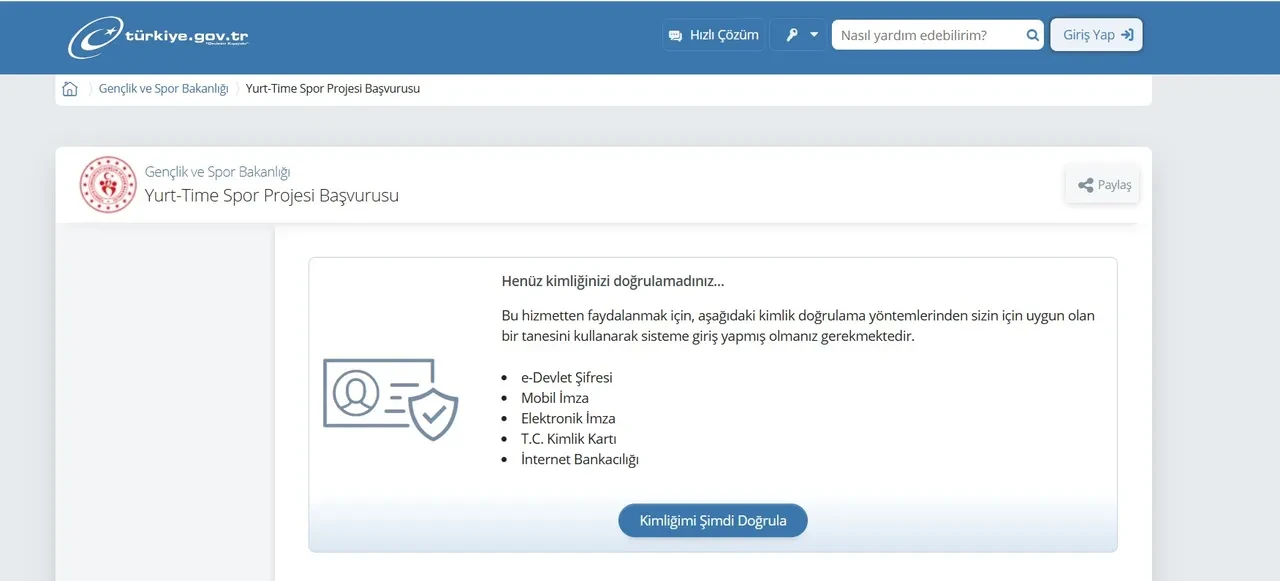Click the key icon in the top bar
1280x581 pixels.
pyautogui.click(x=791, y=33)
